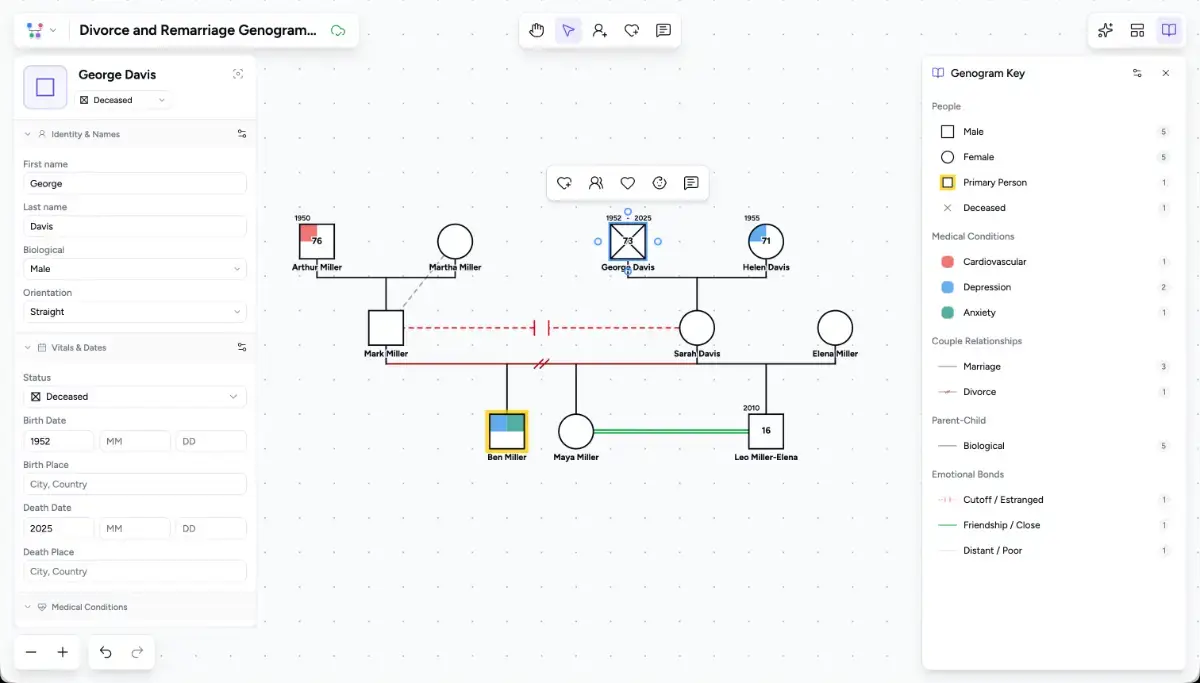This screenshot has width=1200, height=683.
Task: Click the layout panels icon top right
Action: pos(1137,30)
